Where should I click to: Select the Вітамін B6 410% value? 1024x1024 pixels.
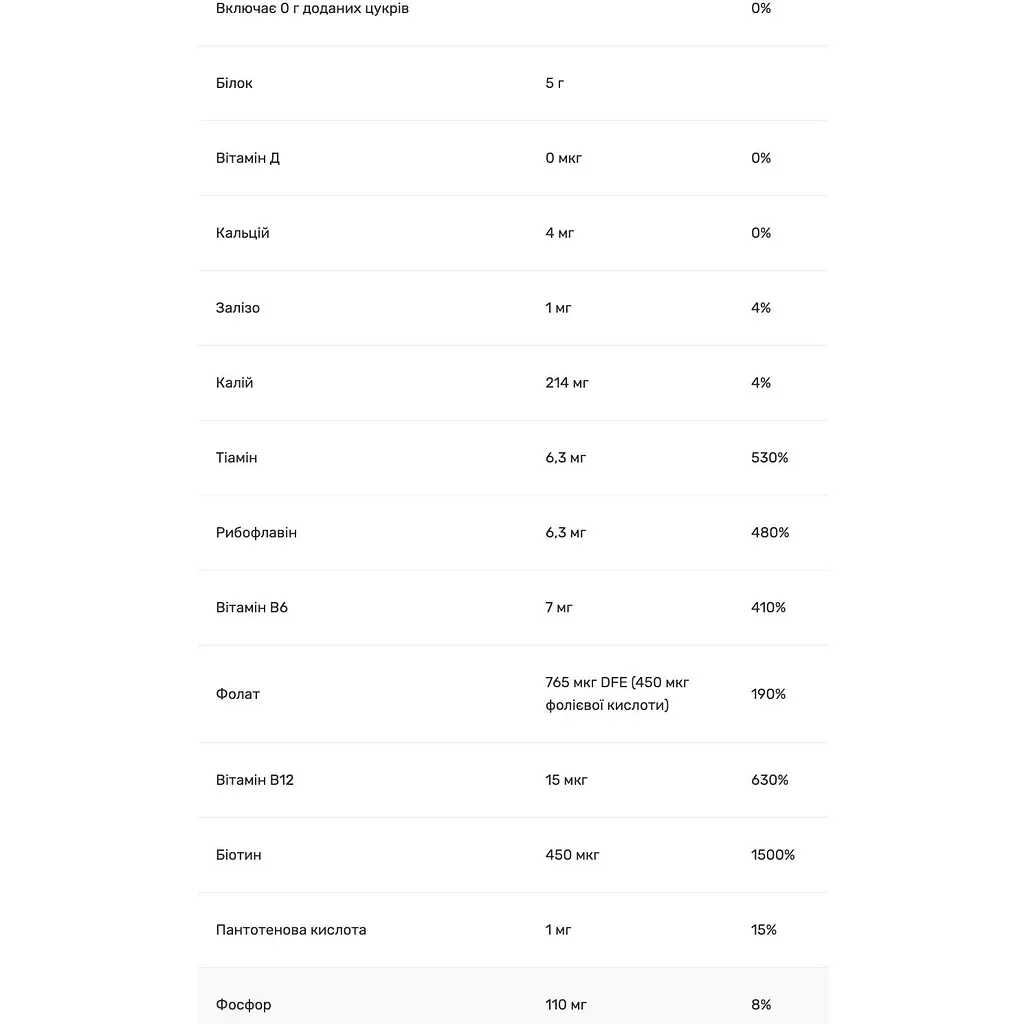(x=768, y=607)
